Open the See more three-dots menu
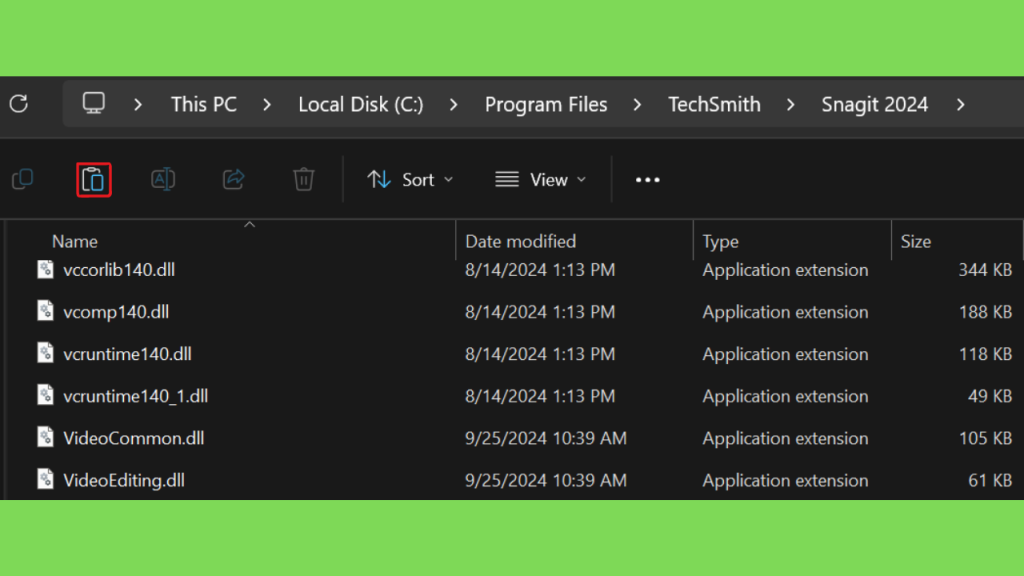This screenshot has width=1024, height=576. tap(648, 180)
